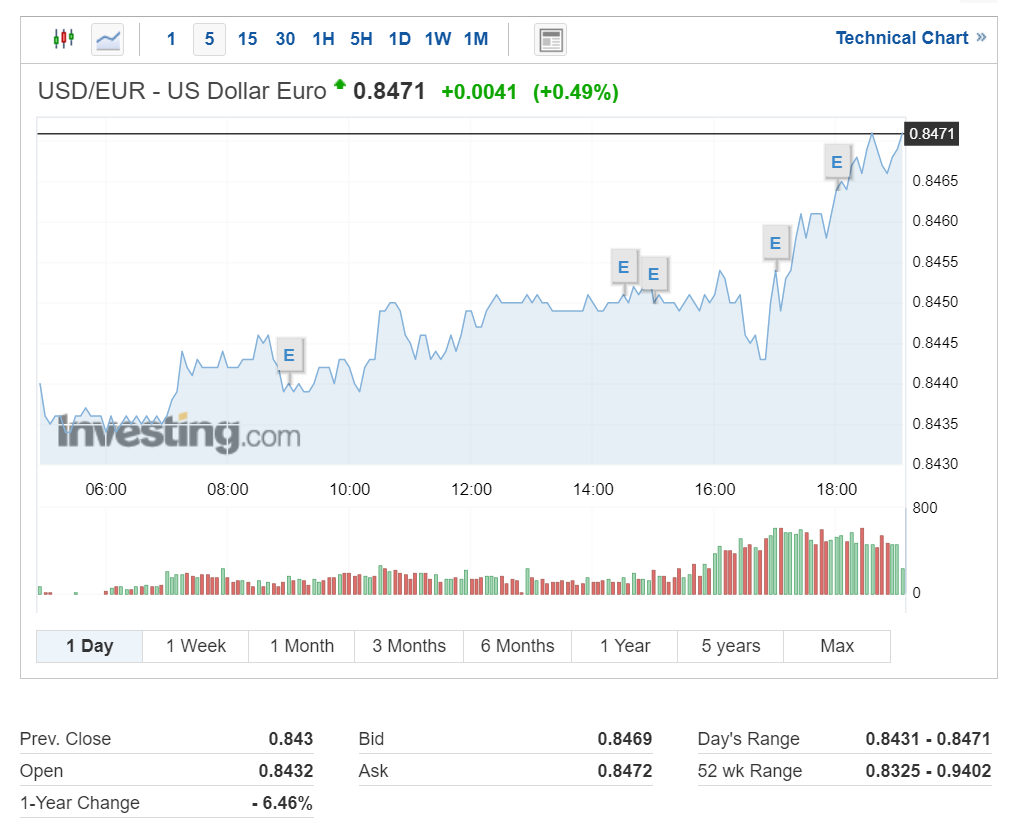The width and height of the screenshot is (1011, 827).
Task: Set chart interval to 1 minute
Action: click(x=171, y=39)
